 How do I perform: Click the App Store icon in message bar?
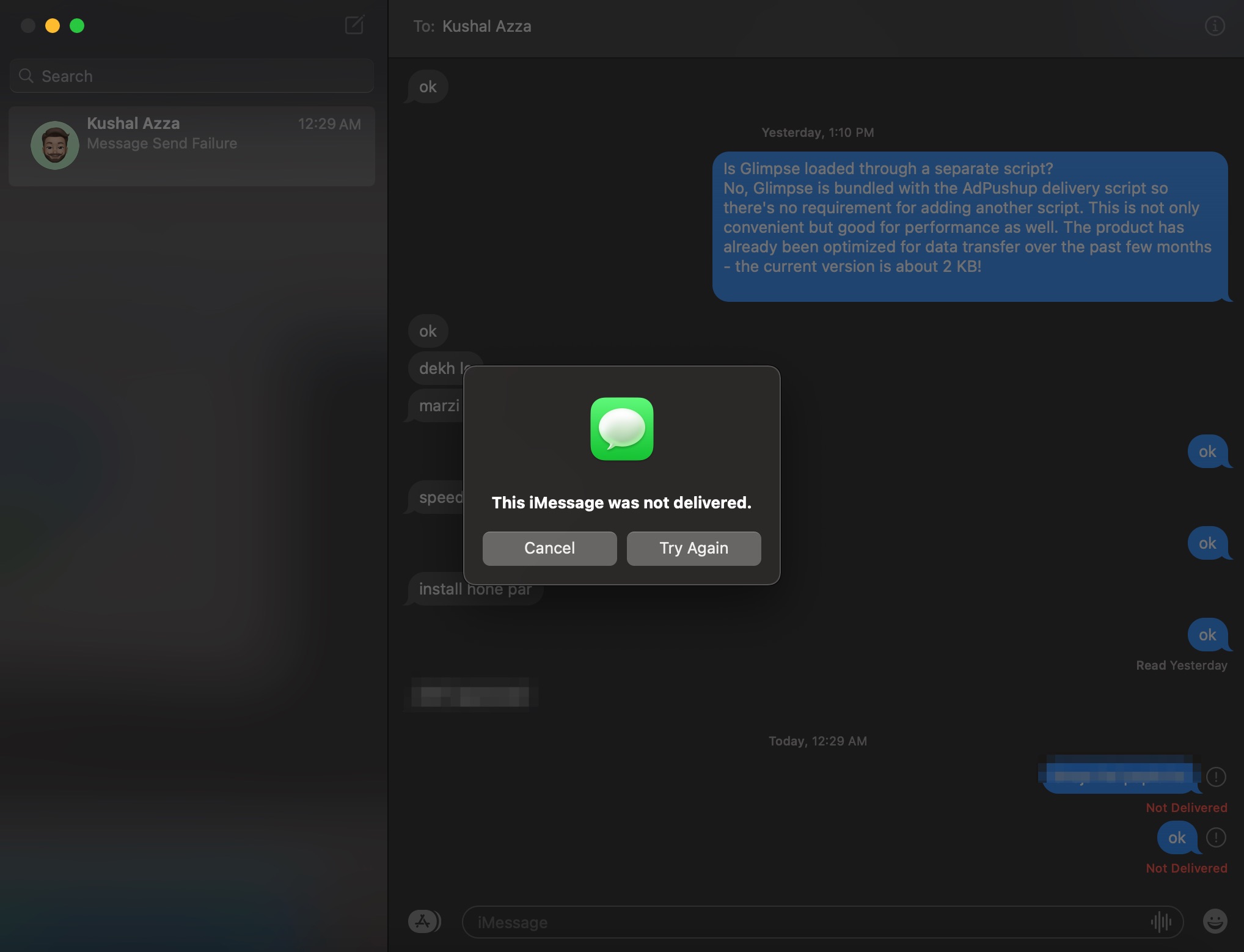coord(423,921)
